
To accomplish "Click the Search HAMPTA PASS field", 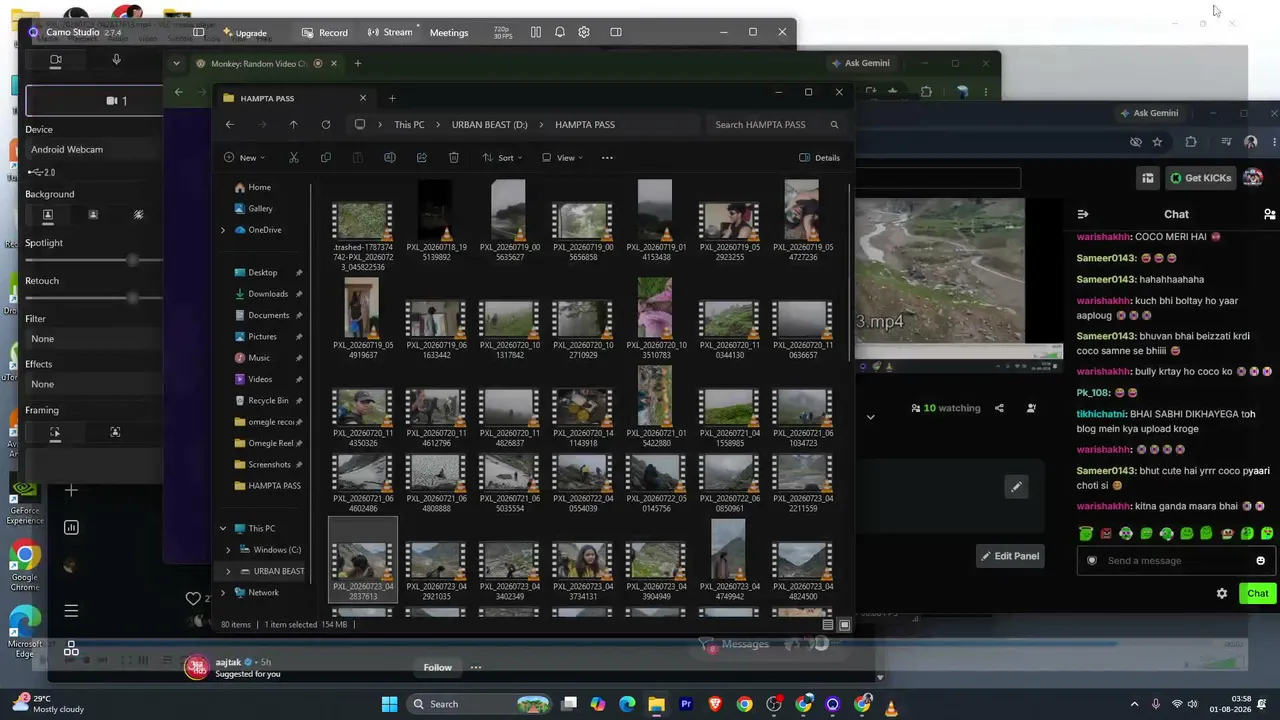I will click(x=776, y=125).
